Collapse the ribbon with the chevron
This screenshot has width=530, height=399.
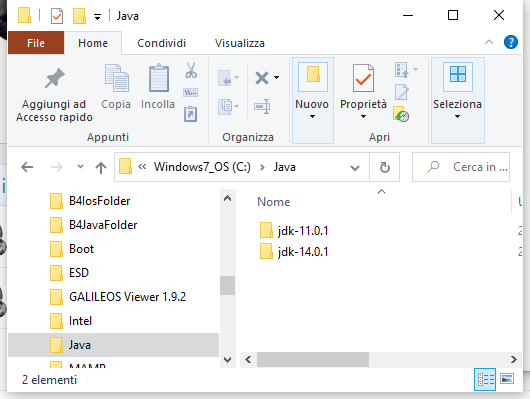click(x=489, y=42)
